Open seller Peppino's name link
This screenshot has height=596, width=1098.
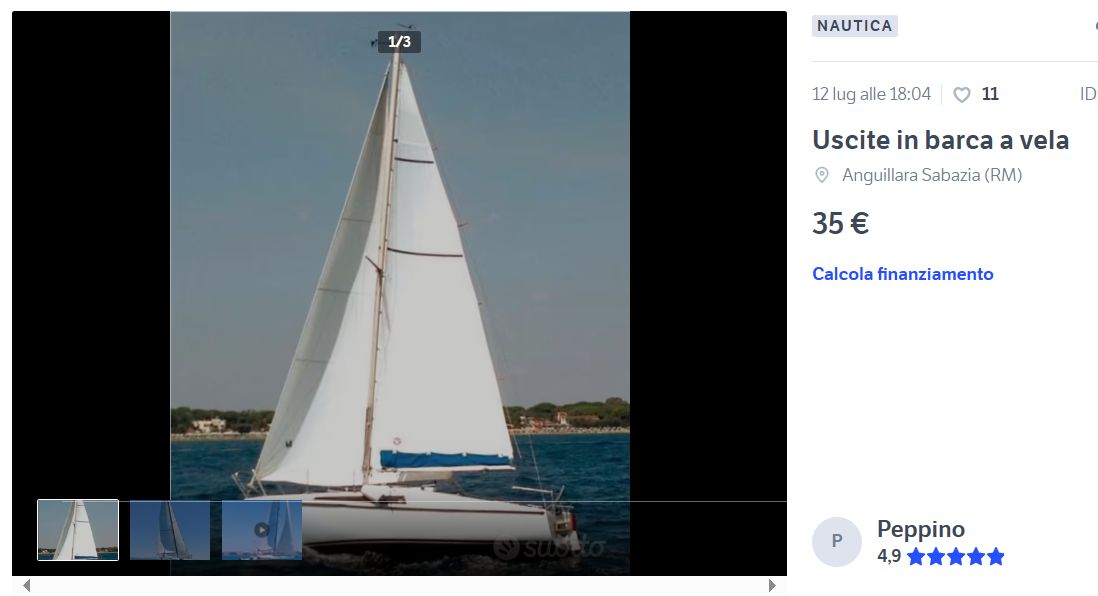point(921,529)
